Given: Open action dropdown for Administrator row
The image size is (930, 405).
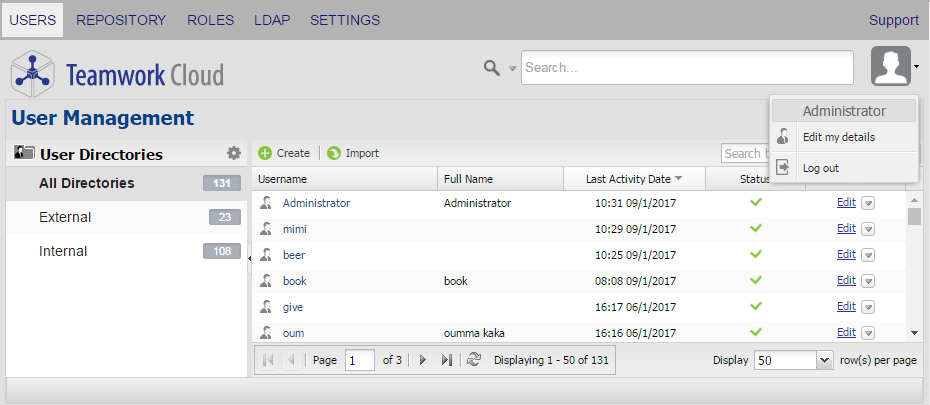Looking at the screenshot, I should (868, 203).
